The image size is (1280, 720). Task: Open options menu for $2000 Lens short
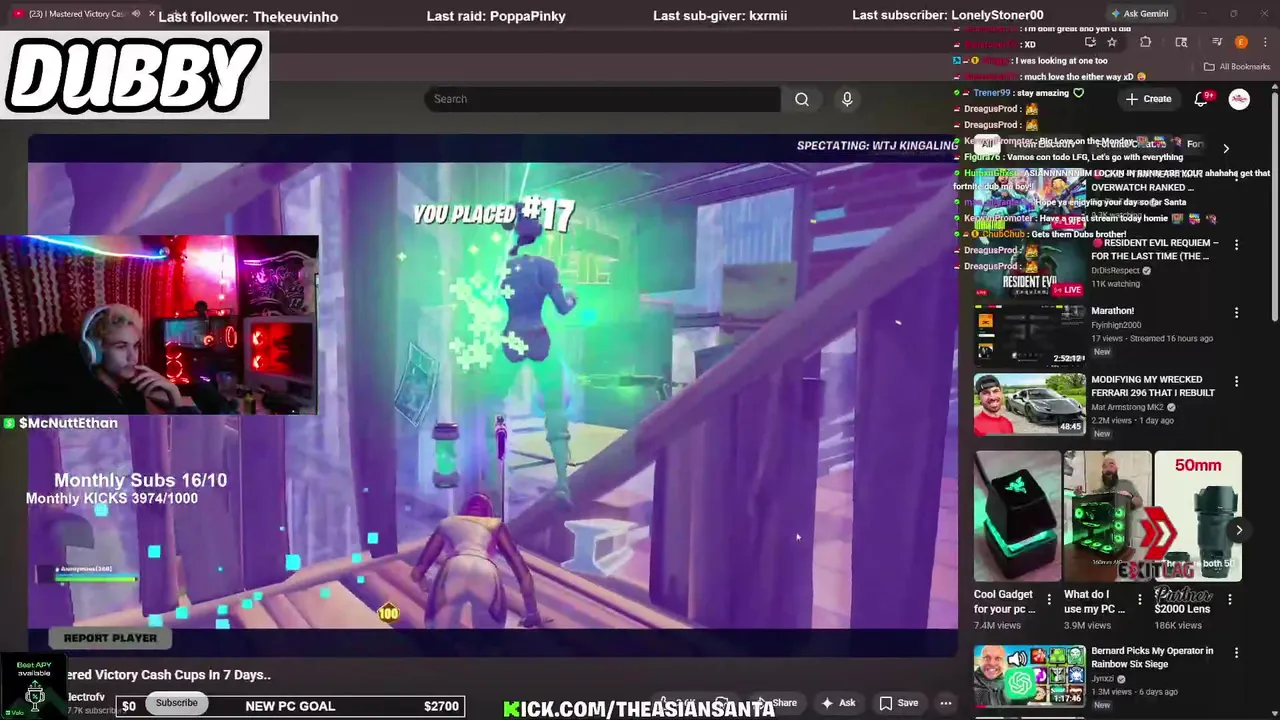click(x=1230, y=600)
